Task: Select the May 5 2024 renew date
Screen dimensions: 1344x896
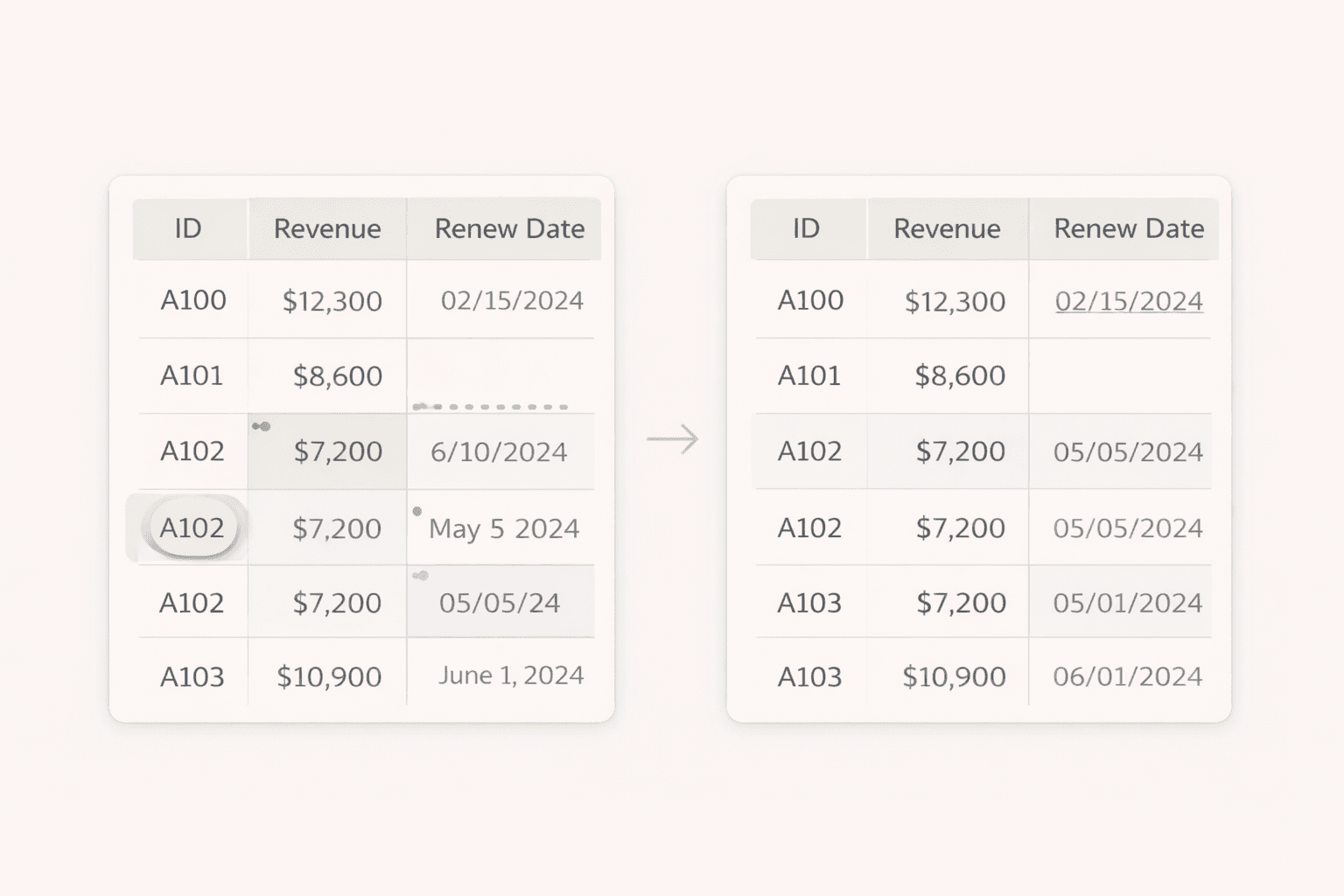Action: [504, 528]
